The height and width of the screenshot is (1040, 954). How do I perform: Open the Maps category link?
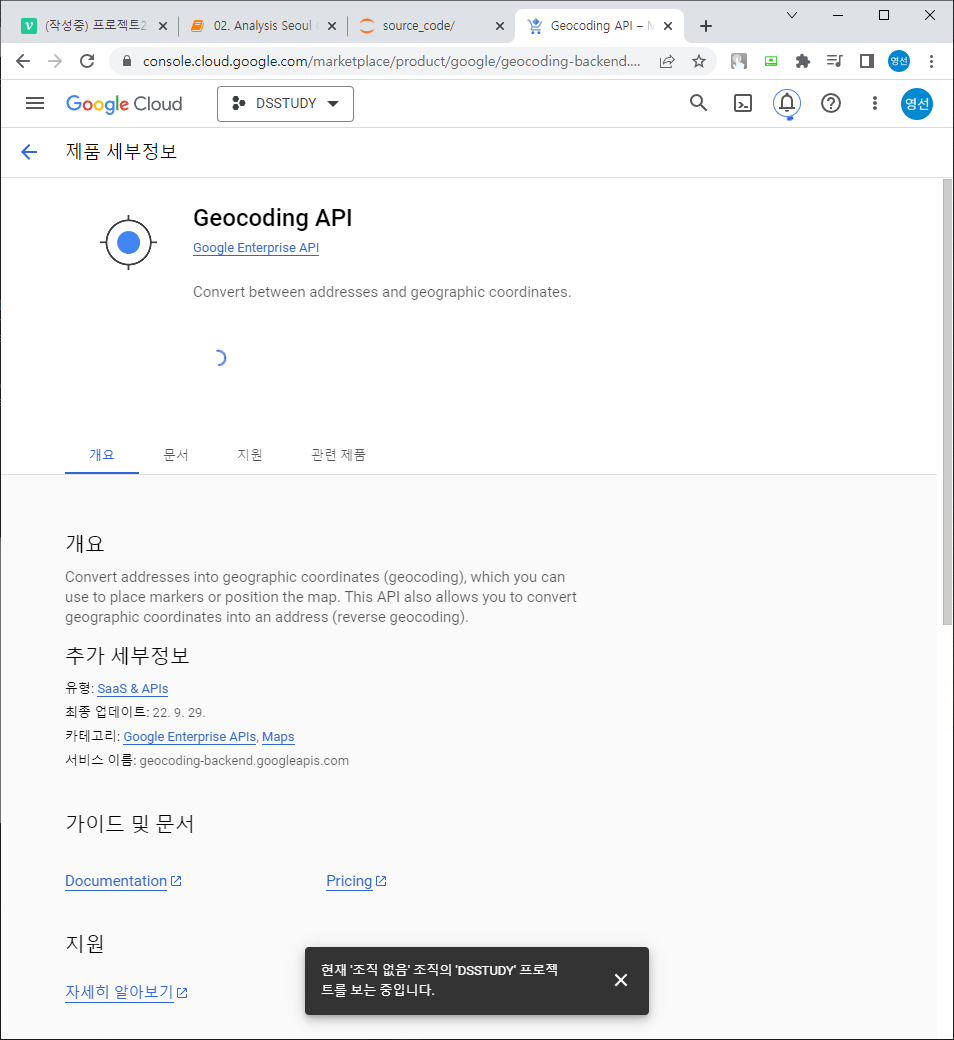pos(278,736)
